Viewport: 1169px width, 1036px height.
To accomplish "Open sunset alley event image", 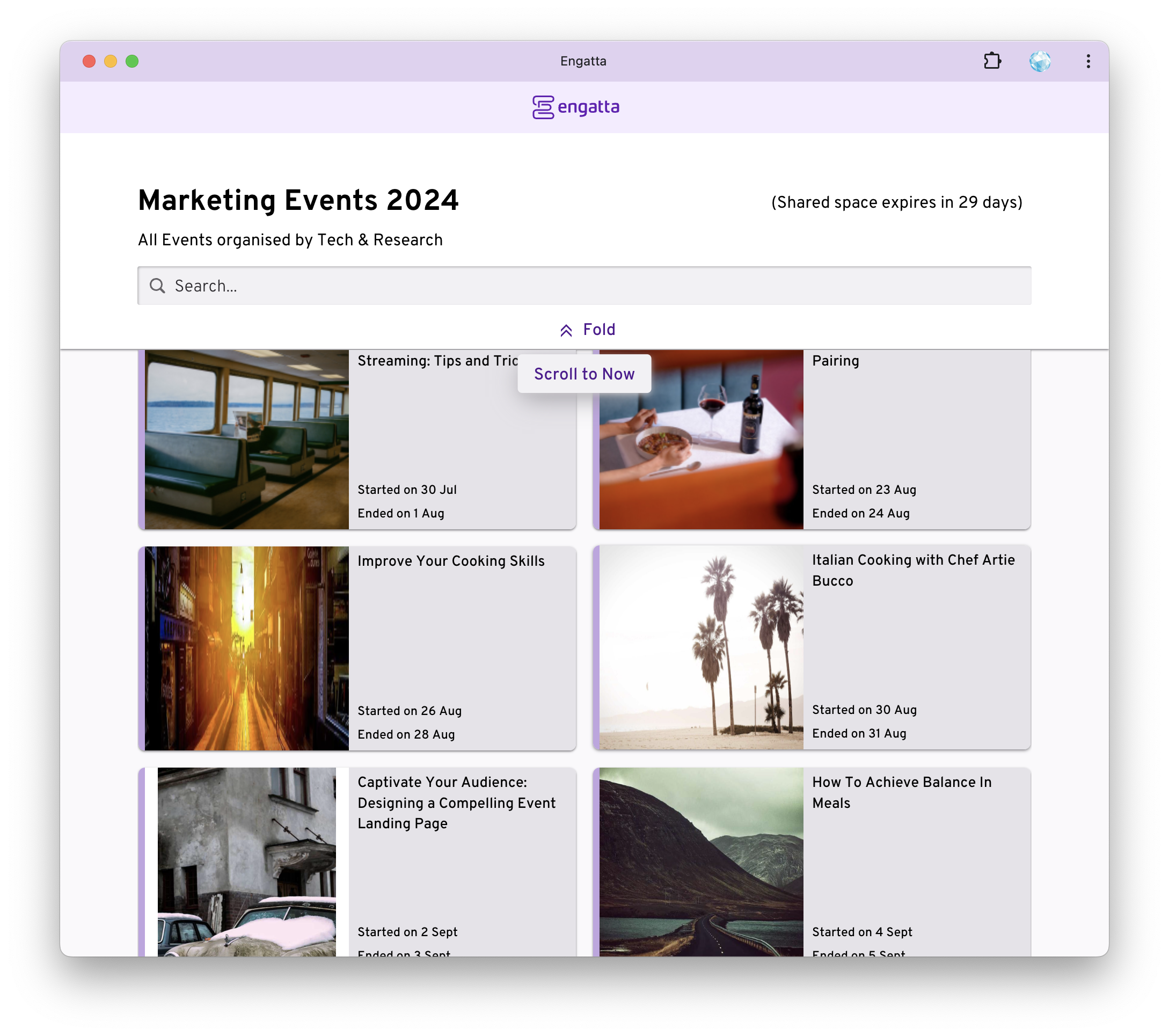I will pyautogui.click(x=246, y=648).
